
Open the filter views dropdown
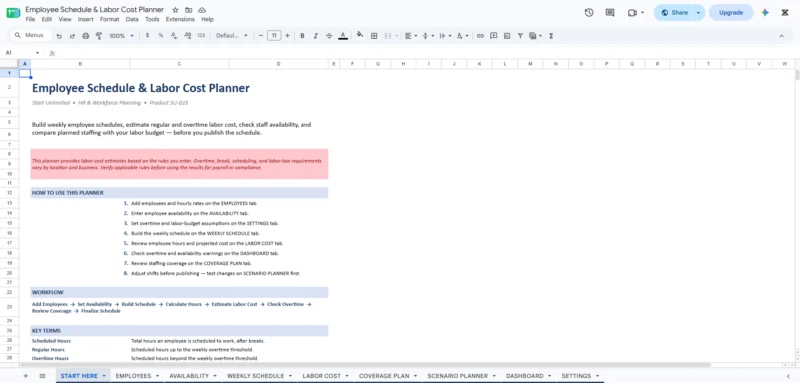(535, 36)
